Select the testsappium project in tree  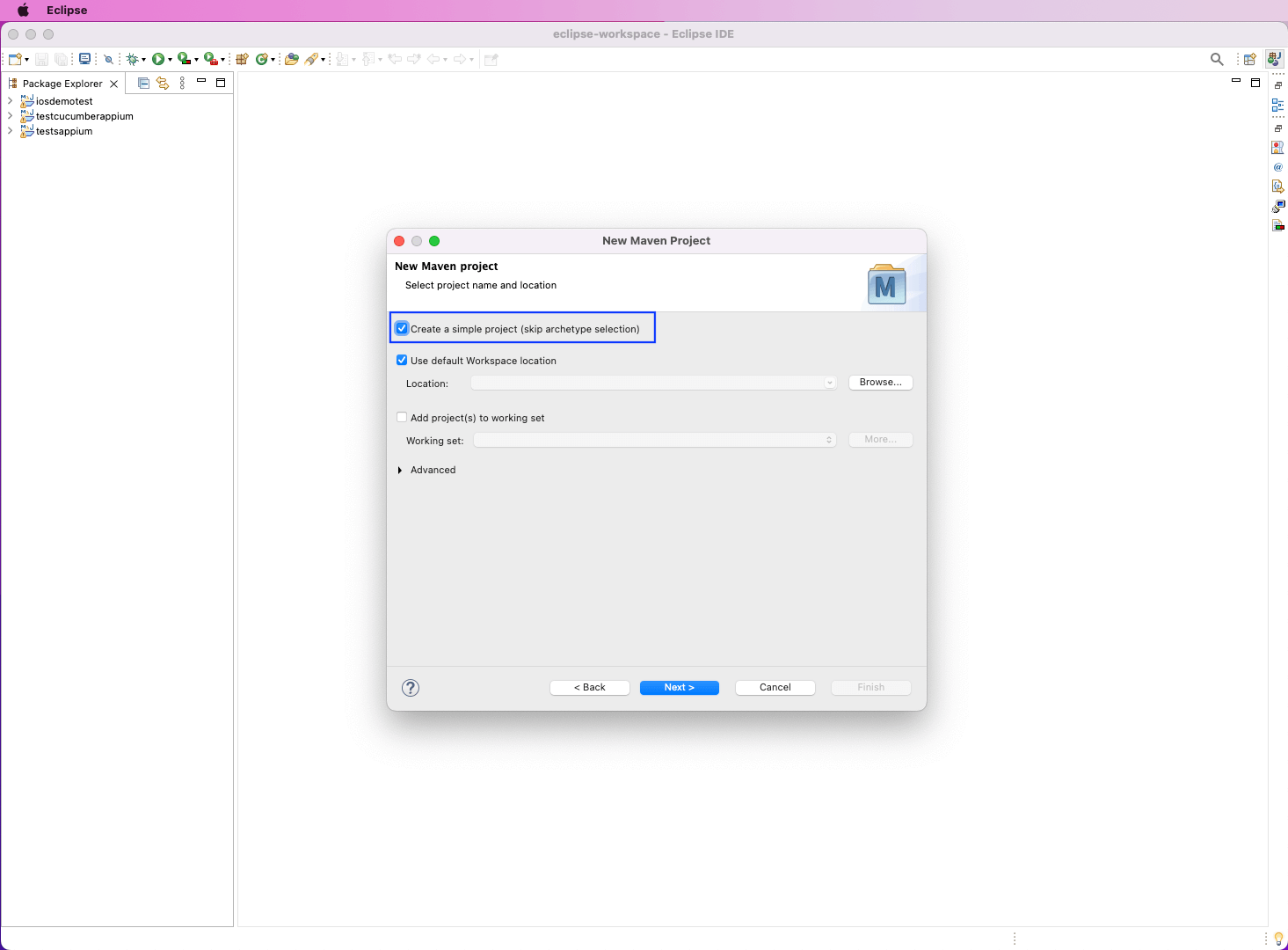click(x=64, y=131)
